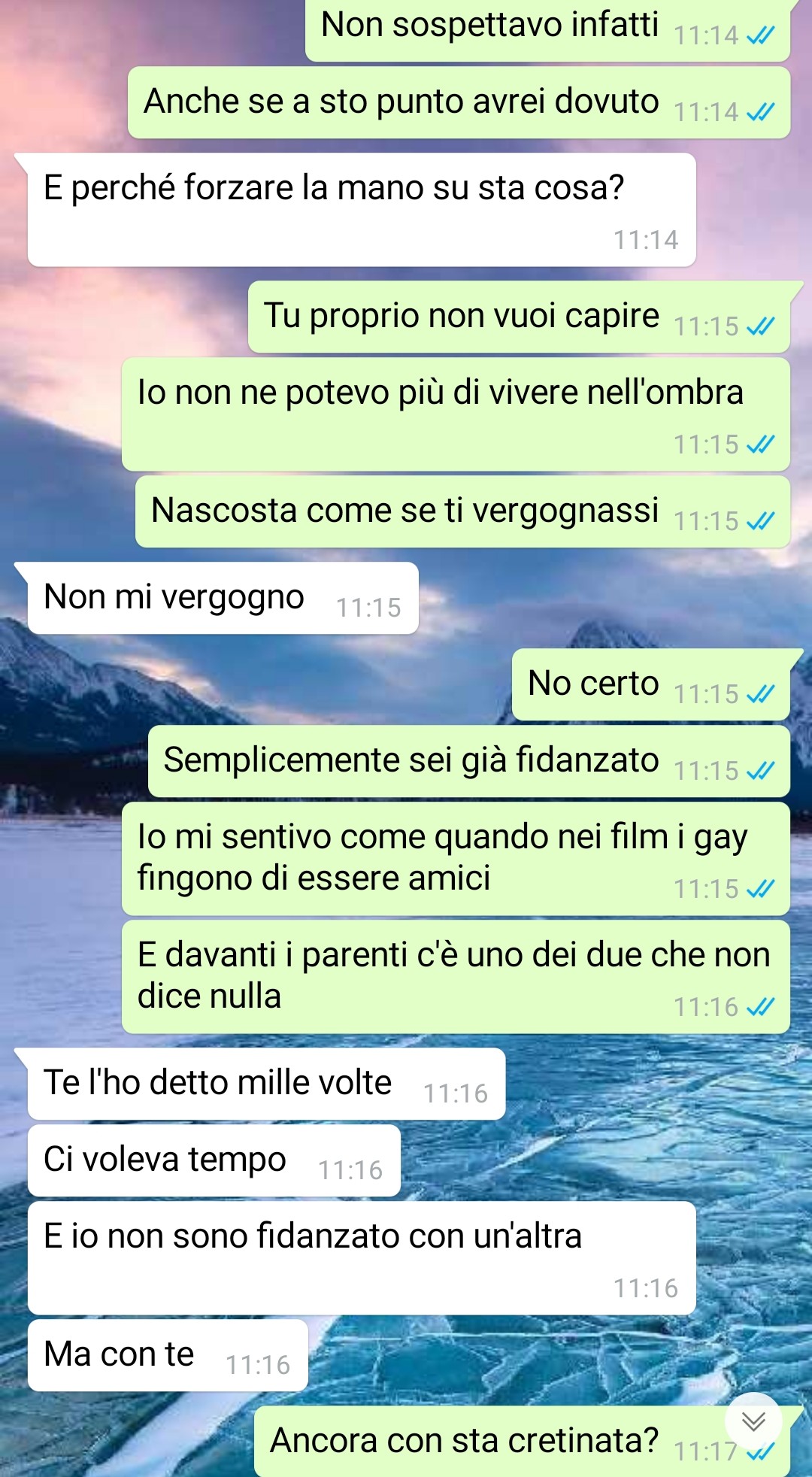Click ticks on 'Anche se a sto punto avrei dovuto'
This screenshot has width=812, height=1477.
point(760,112)
